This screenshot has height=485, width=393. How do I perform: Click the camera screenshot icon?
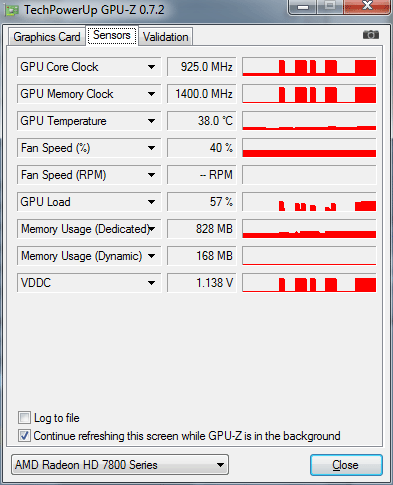pos(371,35)
